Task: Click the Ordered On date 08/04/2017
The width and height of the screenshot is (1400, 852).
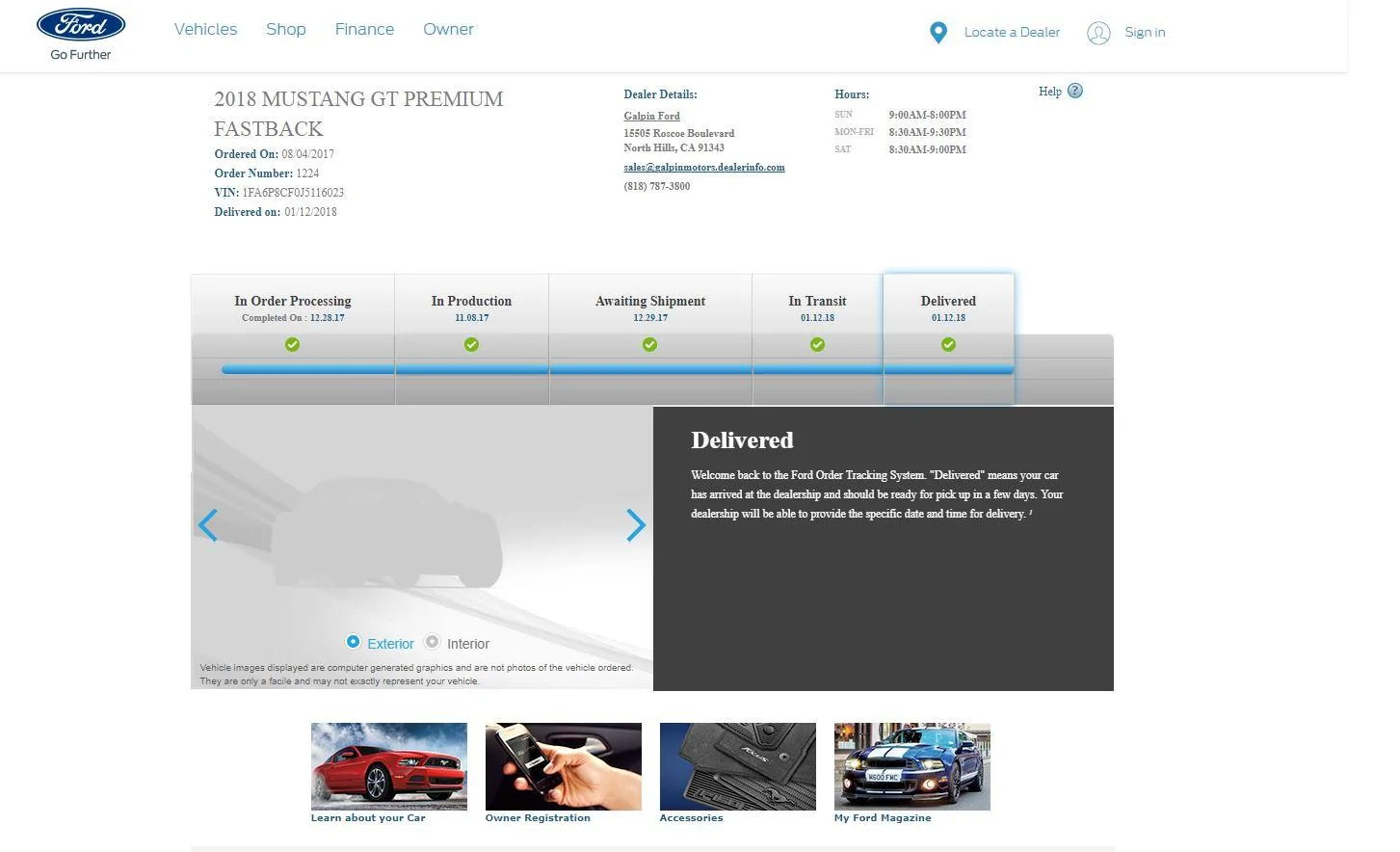Action: pos(308,154)
